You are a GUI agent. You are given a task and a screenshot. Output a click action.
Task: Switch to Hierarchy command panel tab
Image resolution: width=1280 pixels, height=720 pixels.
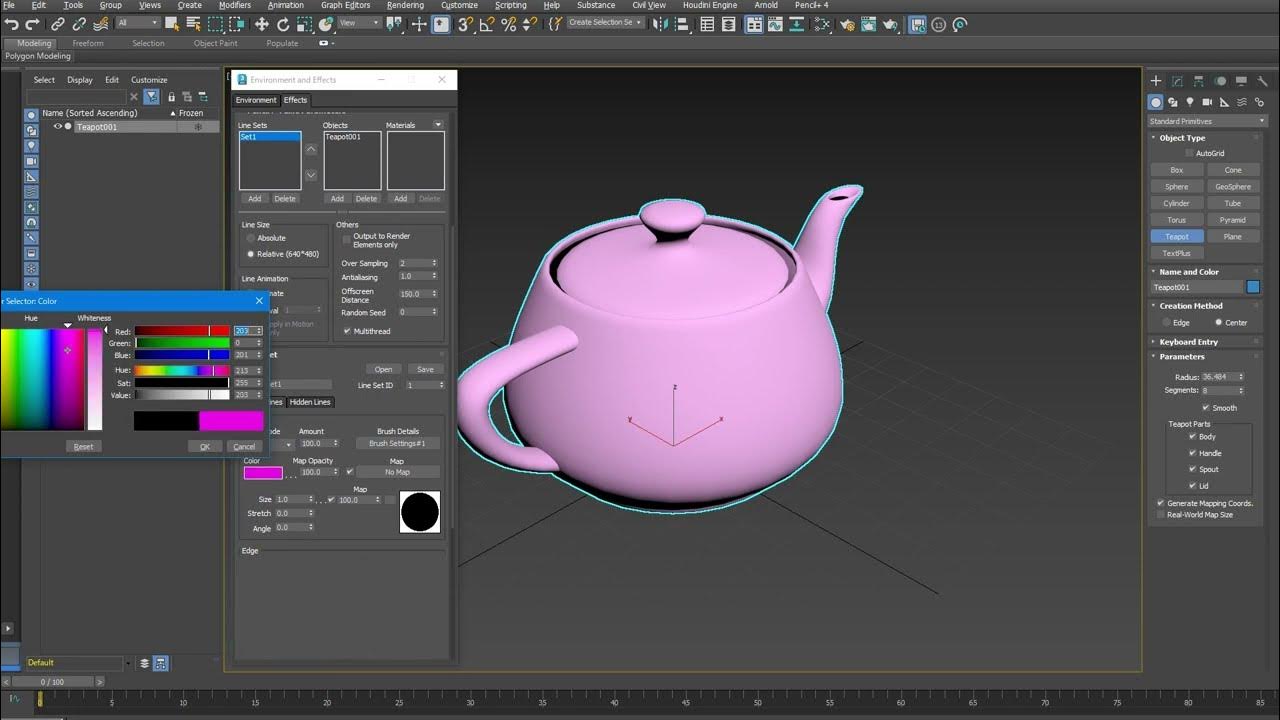tap(1198, 81)
